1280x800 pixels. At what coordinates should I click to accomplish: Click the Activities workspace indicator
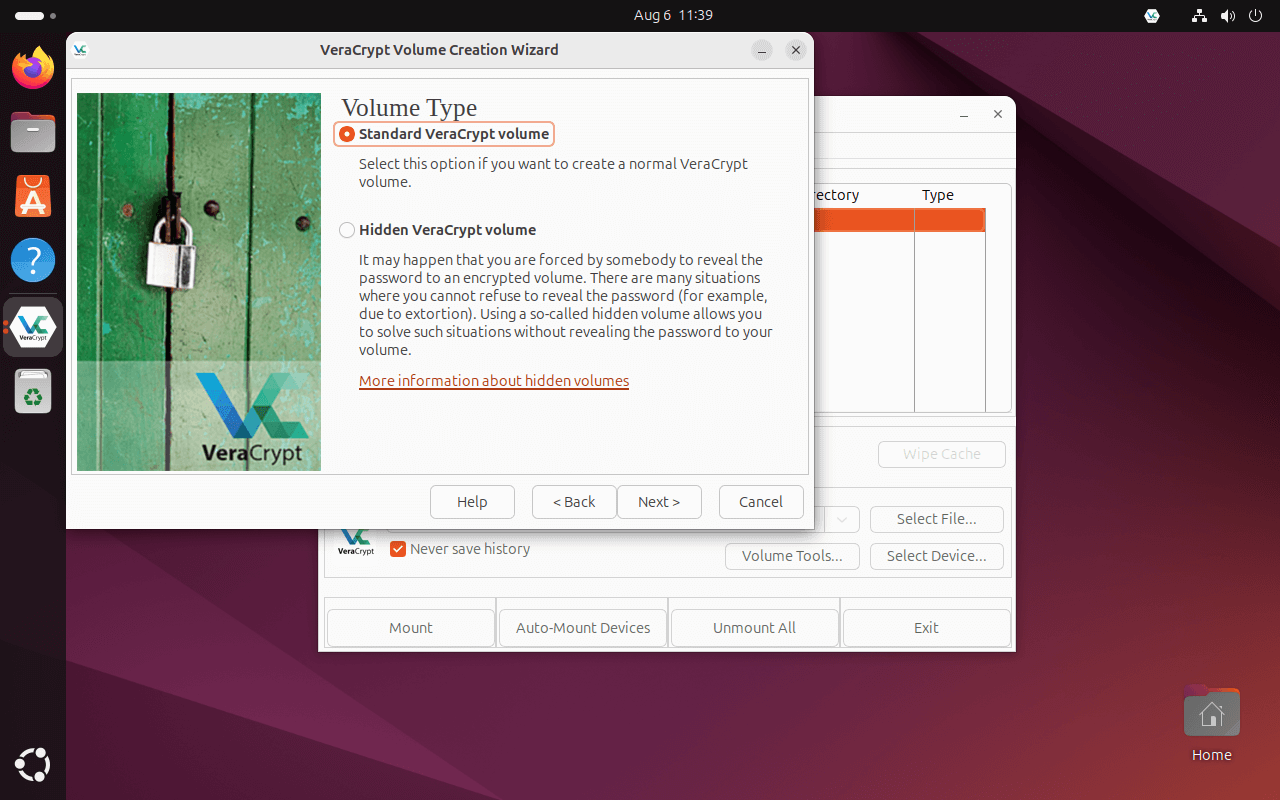click(x=36, y=16)
